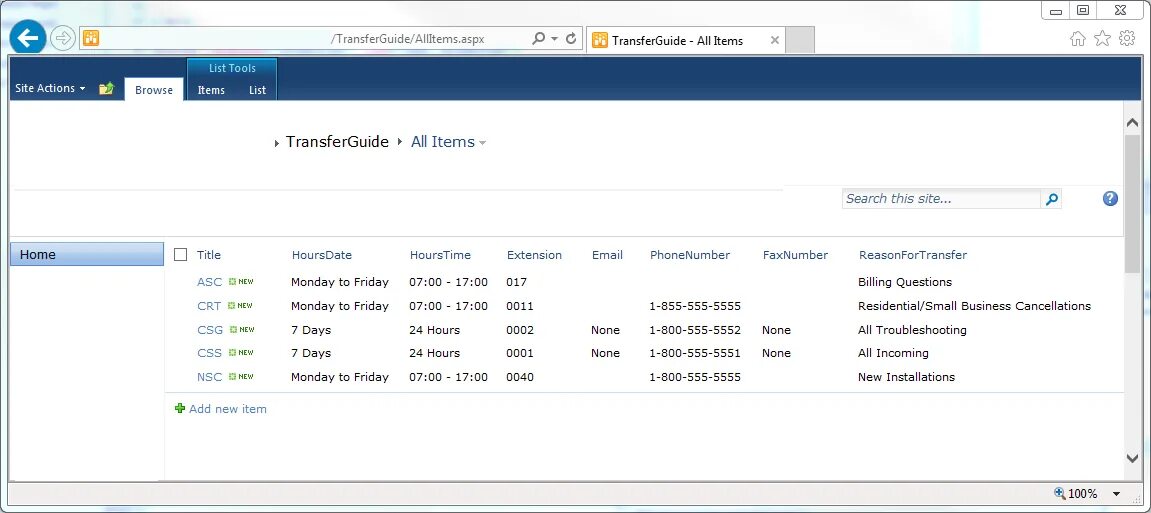This screenshot has width=1151, height=513.
Task: Open the Items ribbon tab
Action: click(x=211, y=90)
